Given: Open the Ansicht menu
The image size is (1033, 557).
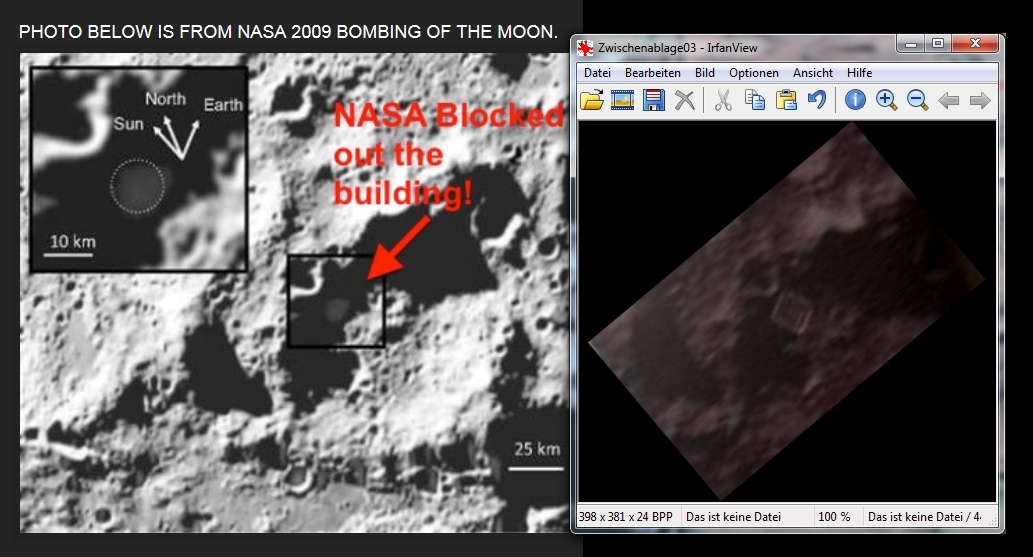Looking at the screenshot, I should 813,73.
